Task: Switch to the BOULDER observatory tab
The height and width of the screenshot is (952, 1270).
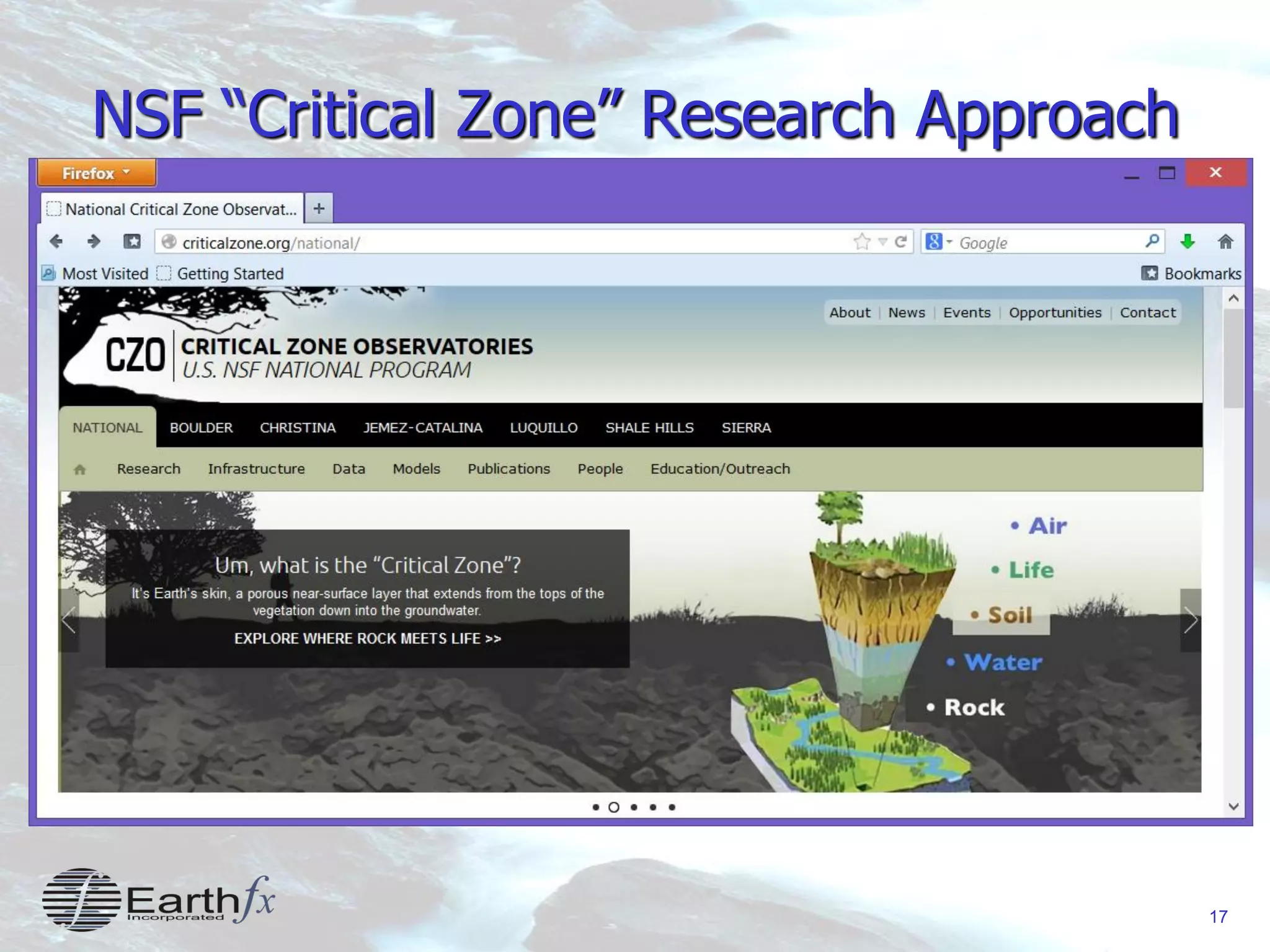Action: [201, 428]
